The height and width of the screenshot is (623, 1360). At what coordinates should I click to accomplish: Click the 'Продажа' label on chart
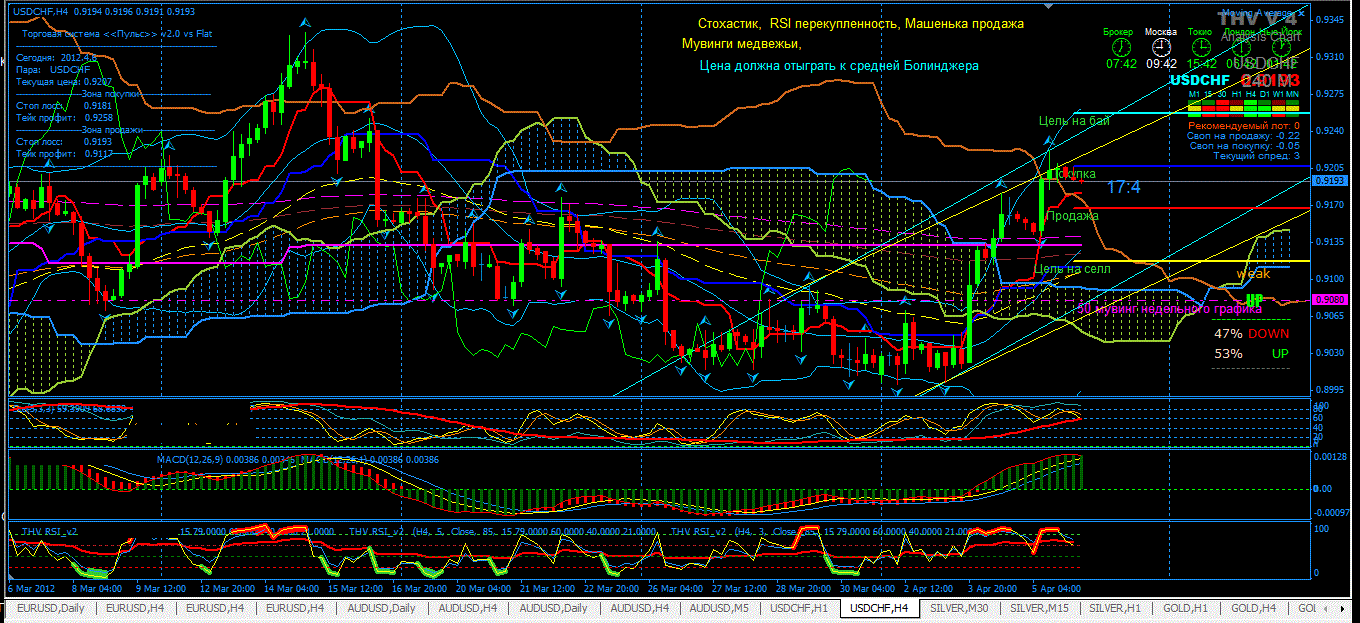(1072, 216)
